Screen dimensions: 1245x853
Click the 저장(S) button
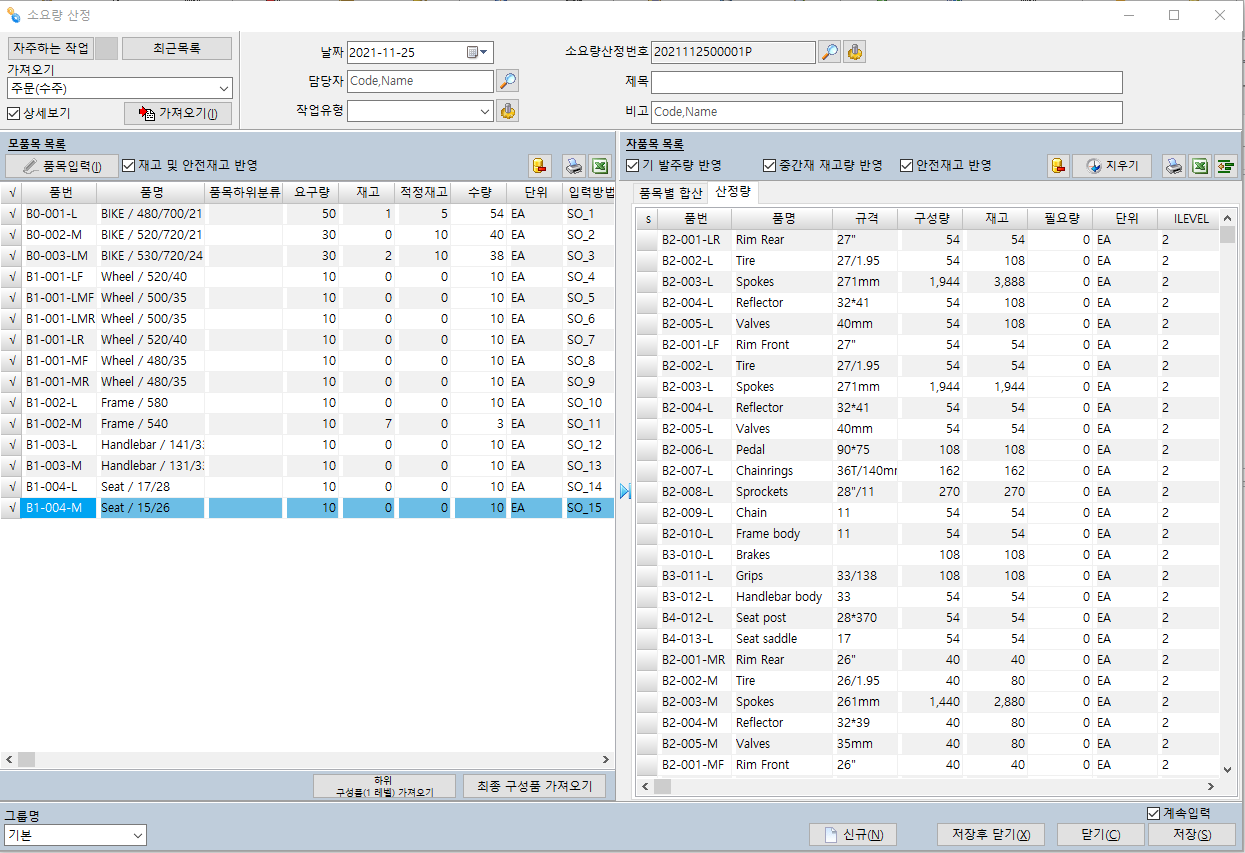[1191, 835]
